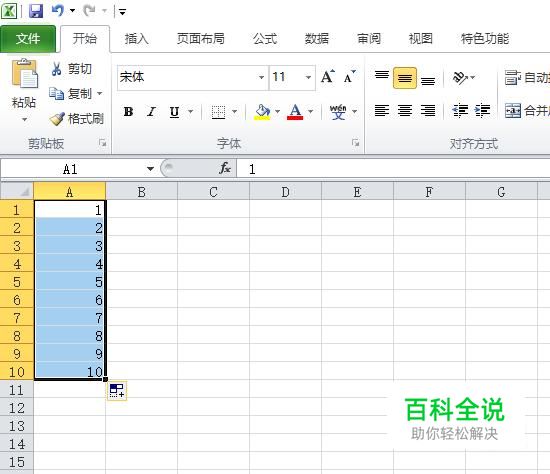The image size is (550, 474).
Task: Switch to the 特色功能 tab
Action: (485, 39)
